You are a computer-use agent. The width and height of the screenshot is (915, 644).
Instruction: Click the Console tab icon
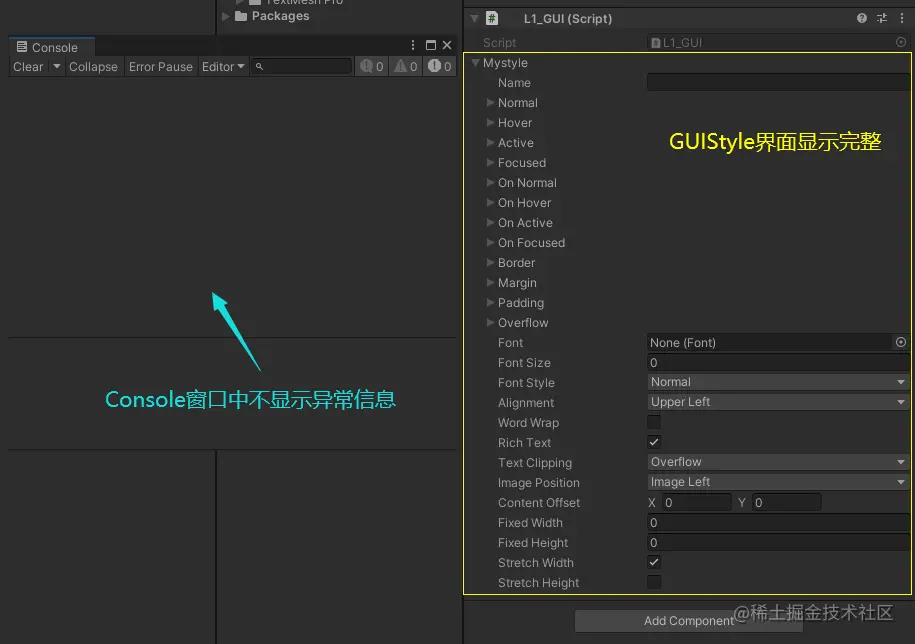(22, 47)
